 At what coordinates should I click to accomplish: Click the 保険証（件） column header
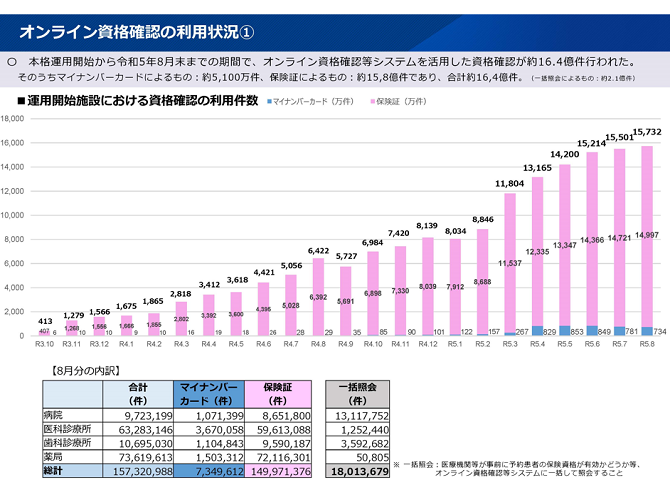[x=278, y=394]
